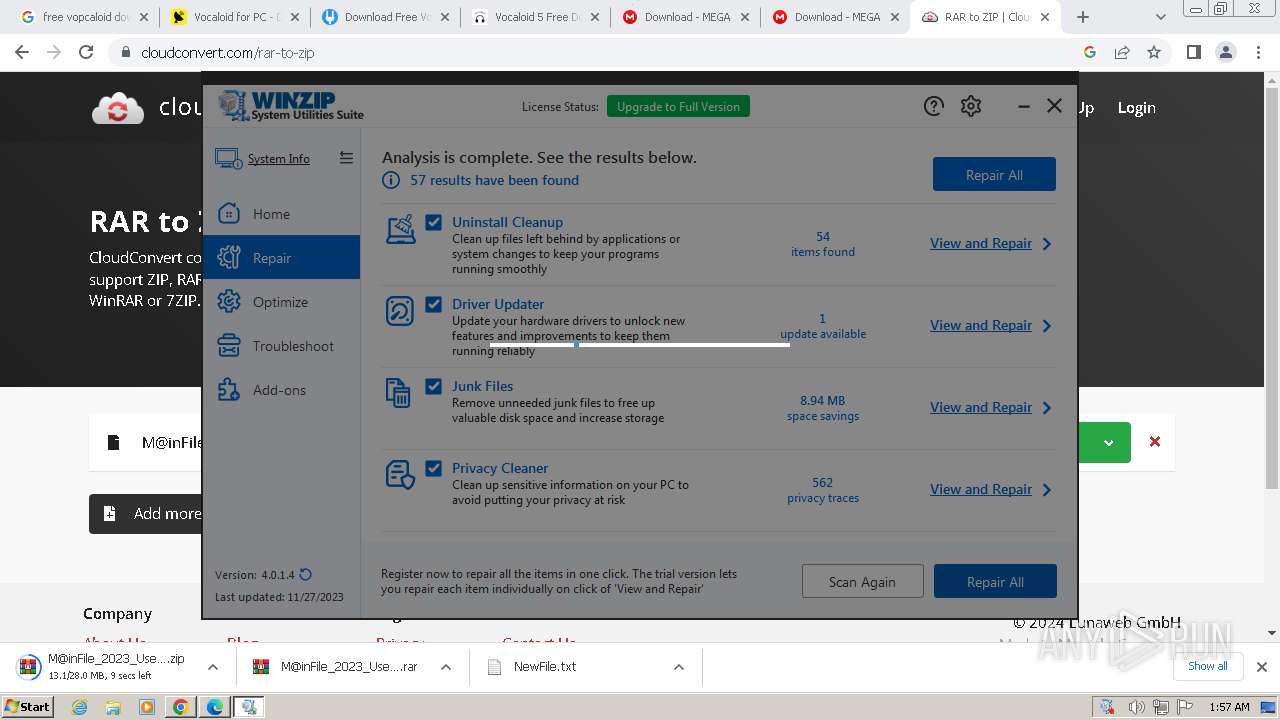The height and width of the screenshot is (720, 1280).
Task: Expand arrow next to Junk Files View and Repair
Action: 1047,407
